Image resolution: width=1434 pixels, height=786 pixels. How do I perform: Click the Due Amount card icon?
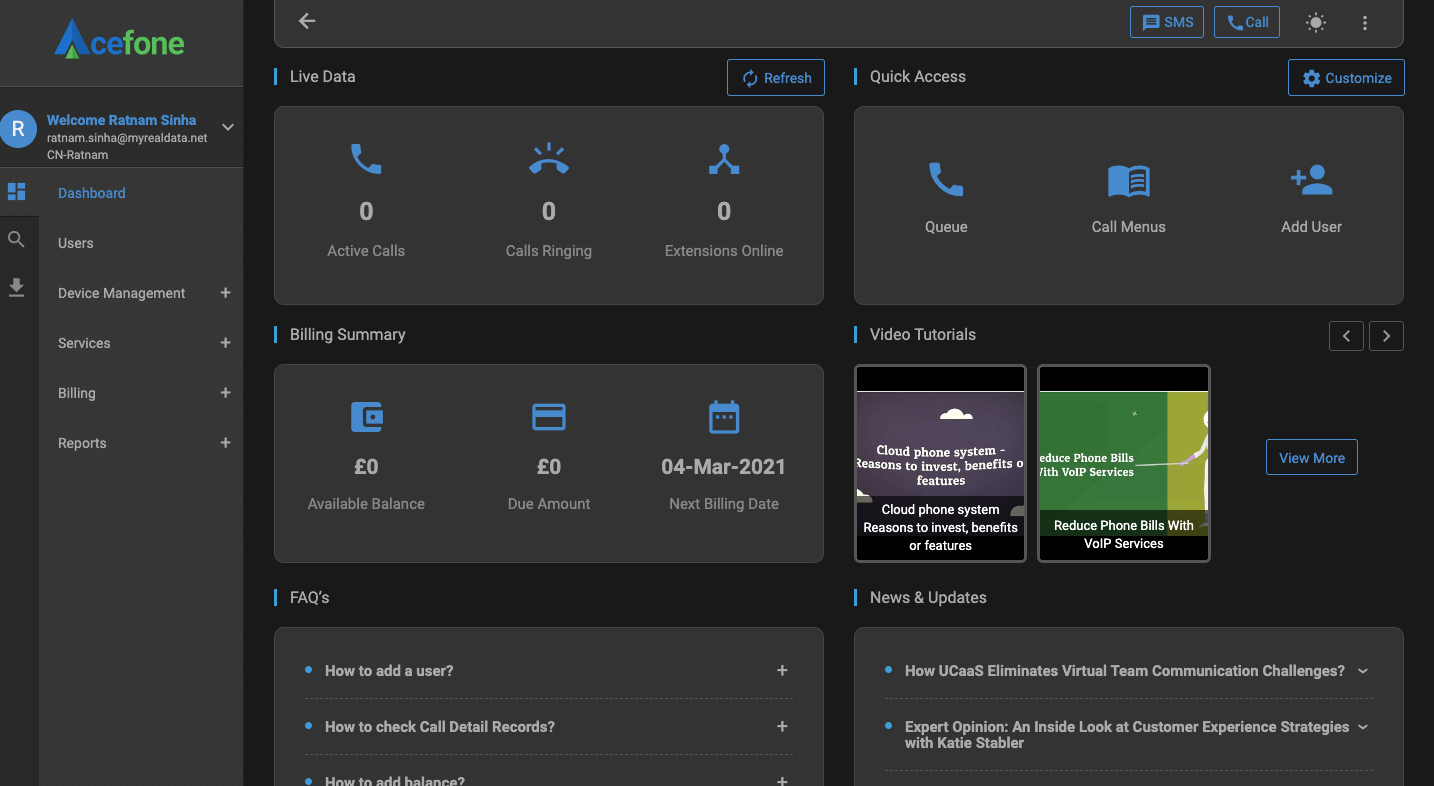click(549, 416)
